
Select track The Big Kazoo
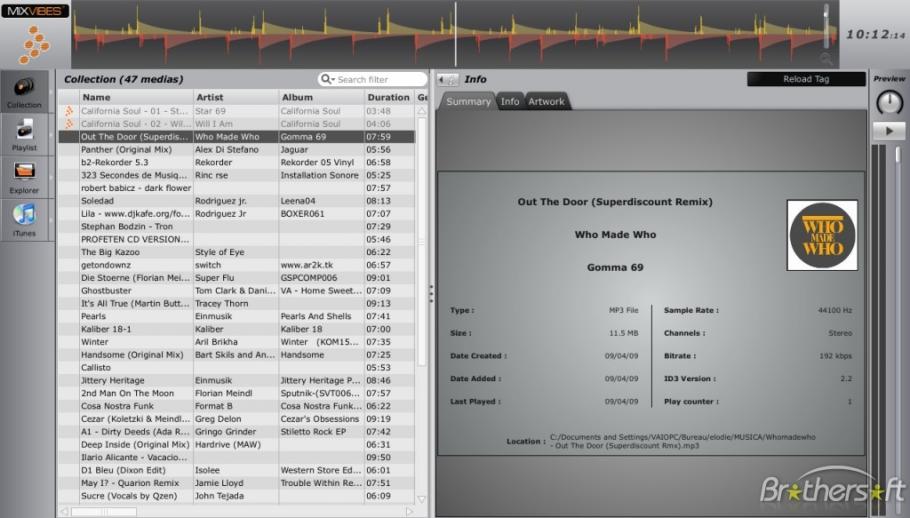point(237,252)
